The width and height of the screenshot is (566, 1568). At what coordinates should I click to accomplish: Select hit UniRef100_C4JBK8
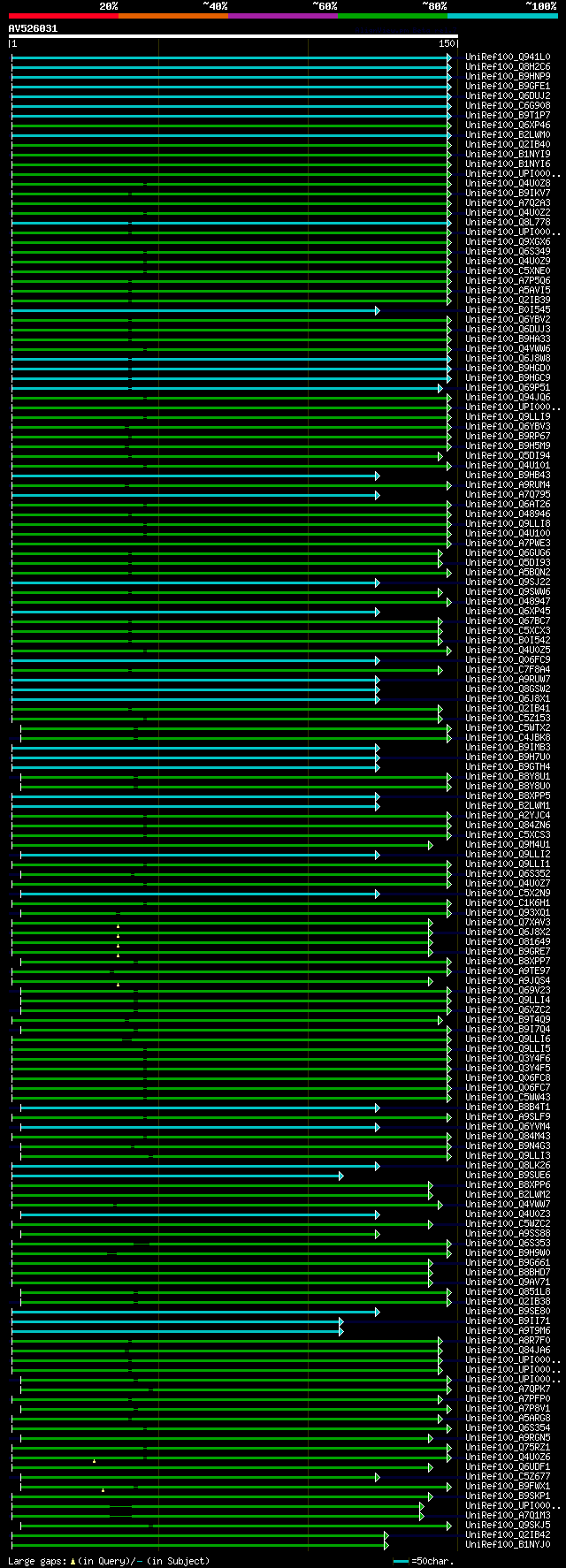coord(508,738)
